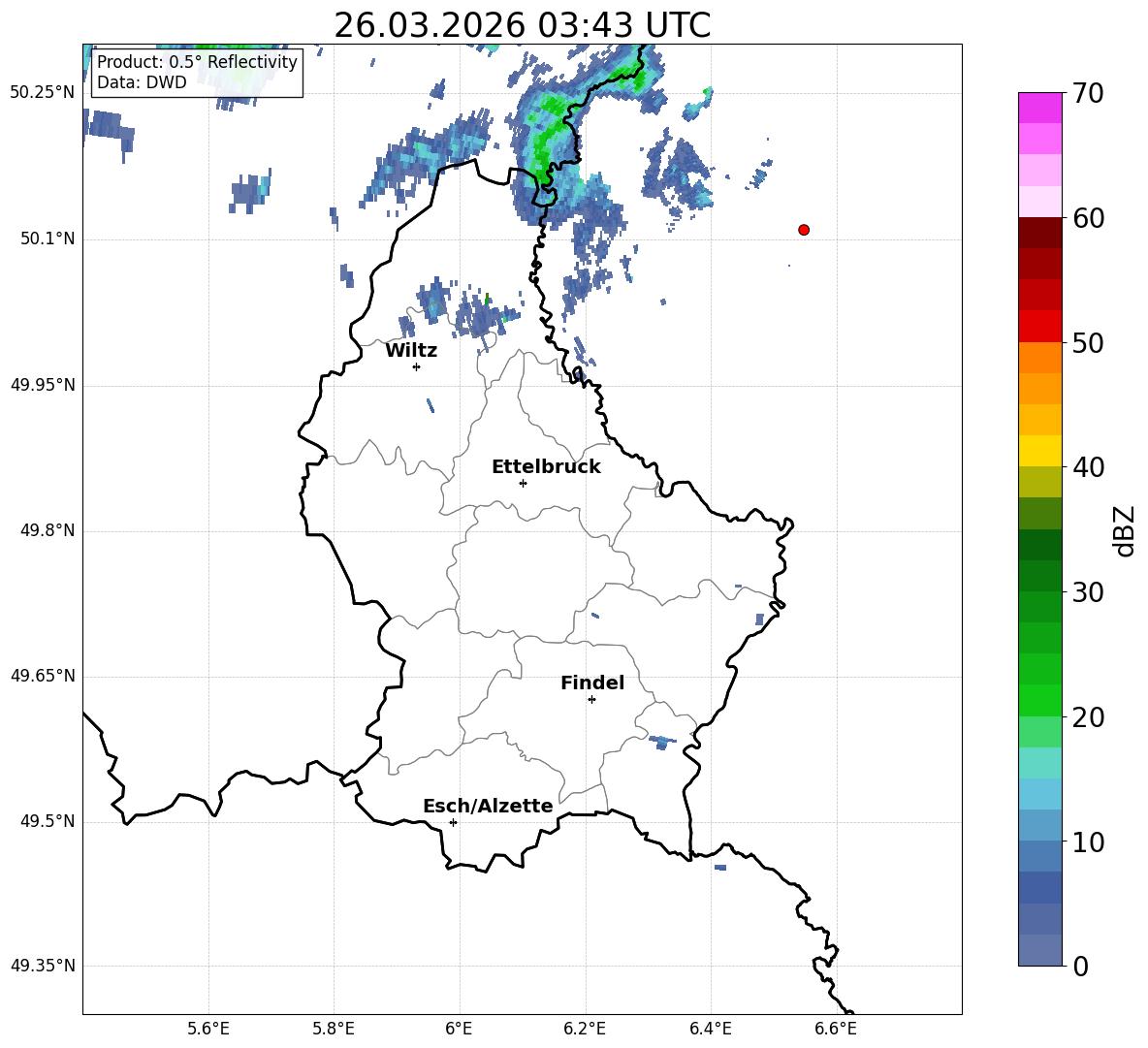Click the 49.95°N latitude label

click(x=43, y=384)
